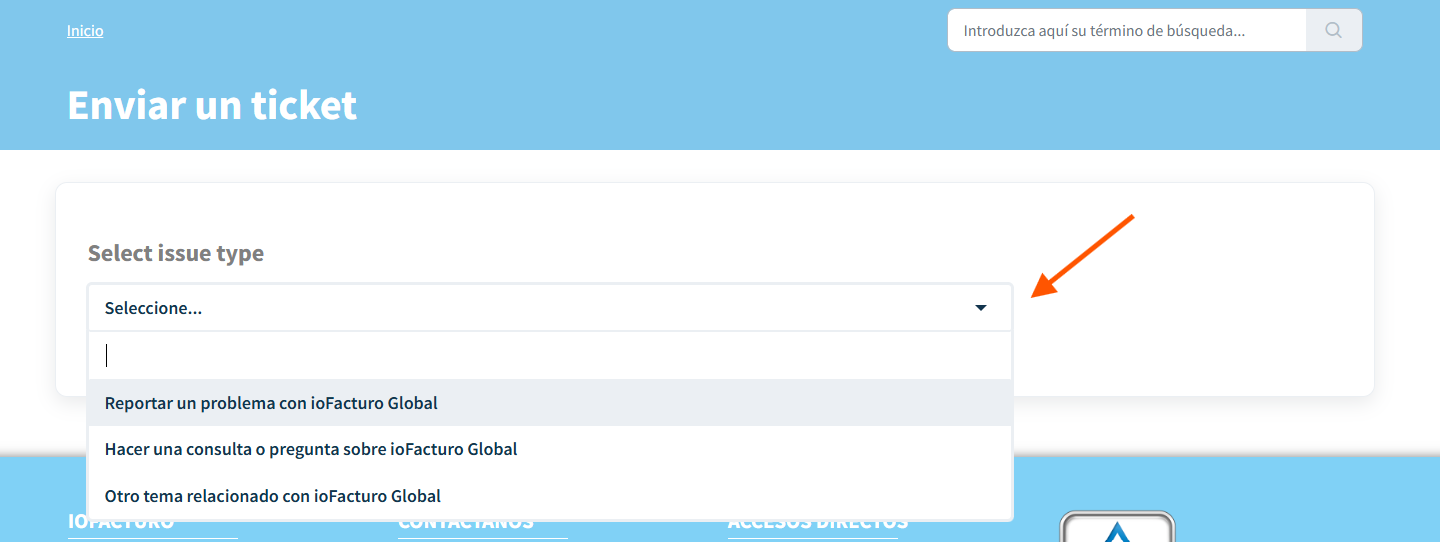
Task: Click the search term input field
Action: 1127,30
